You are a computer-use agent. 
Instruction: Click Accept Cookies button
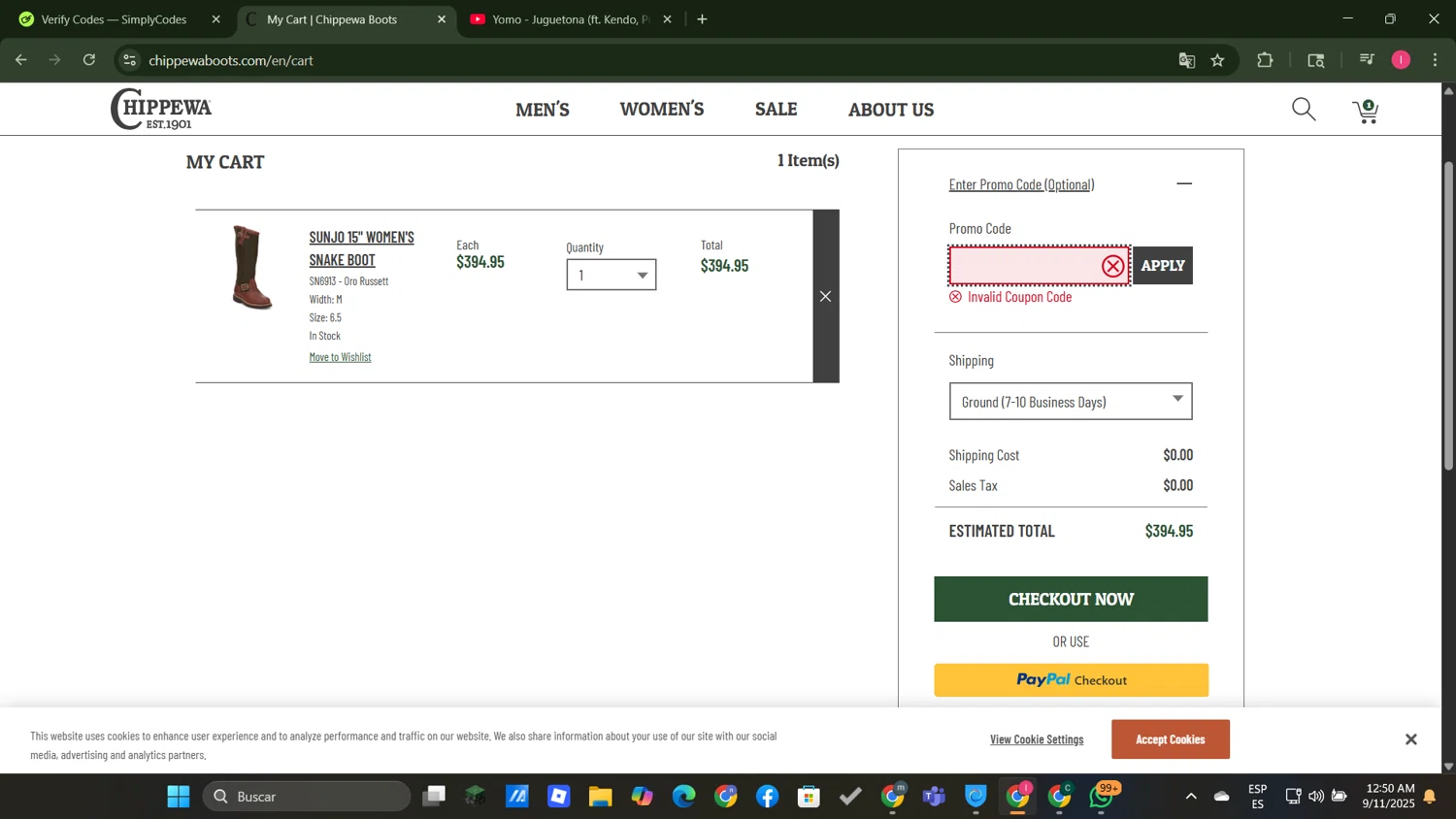click(1171, 739)
